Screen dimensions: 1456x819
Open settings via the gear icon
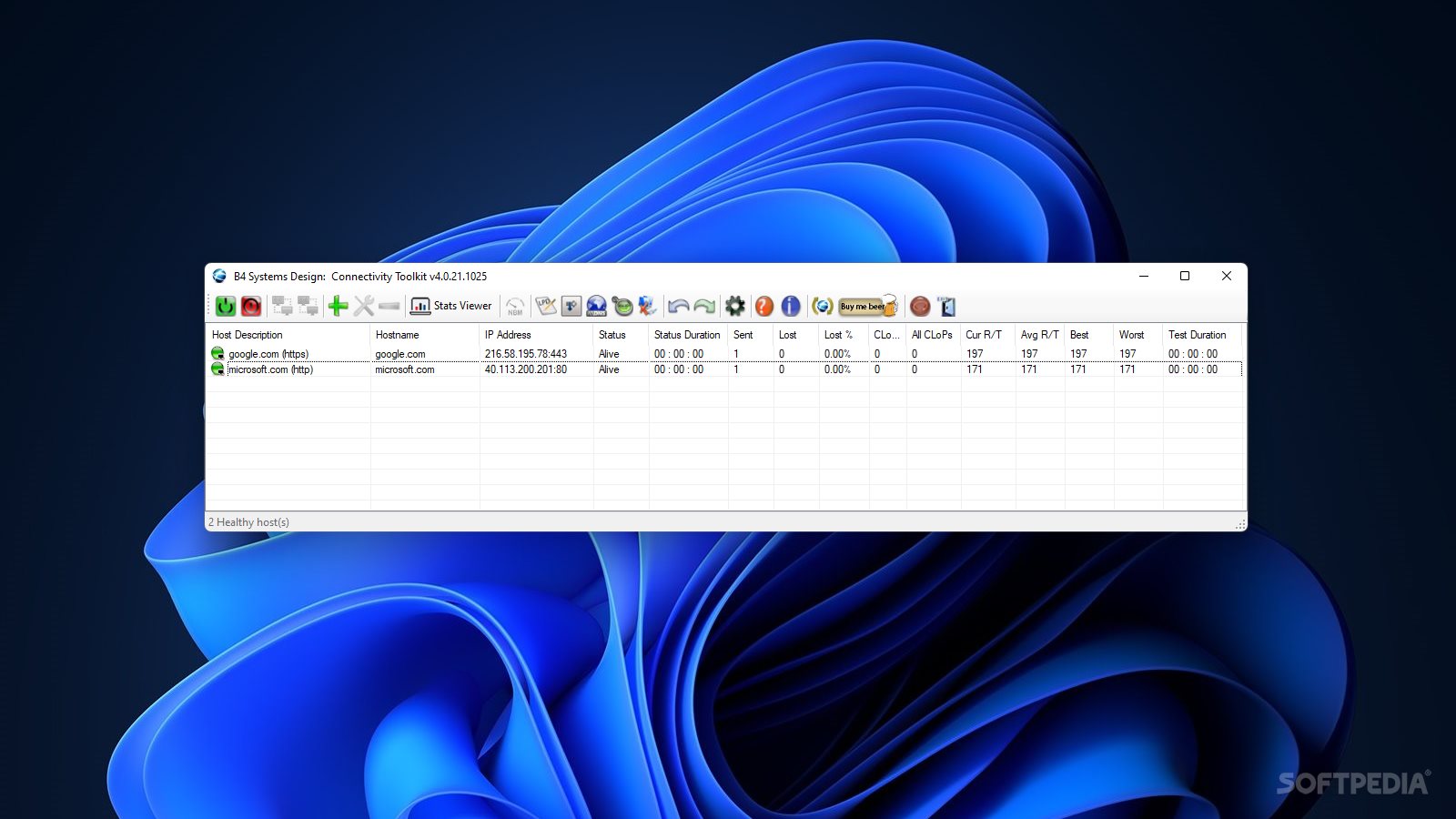click(x=734, y=307)
